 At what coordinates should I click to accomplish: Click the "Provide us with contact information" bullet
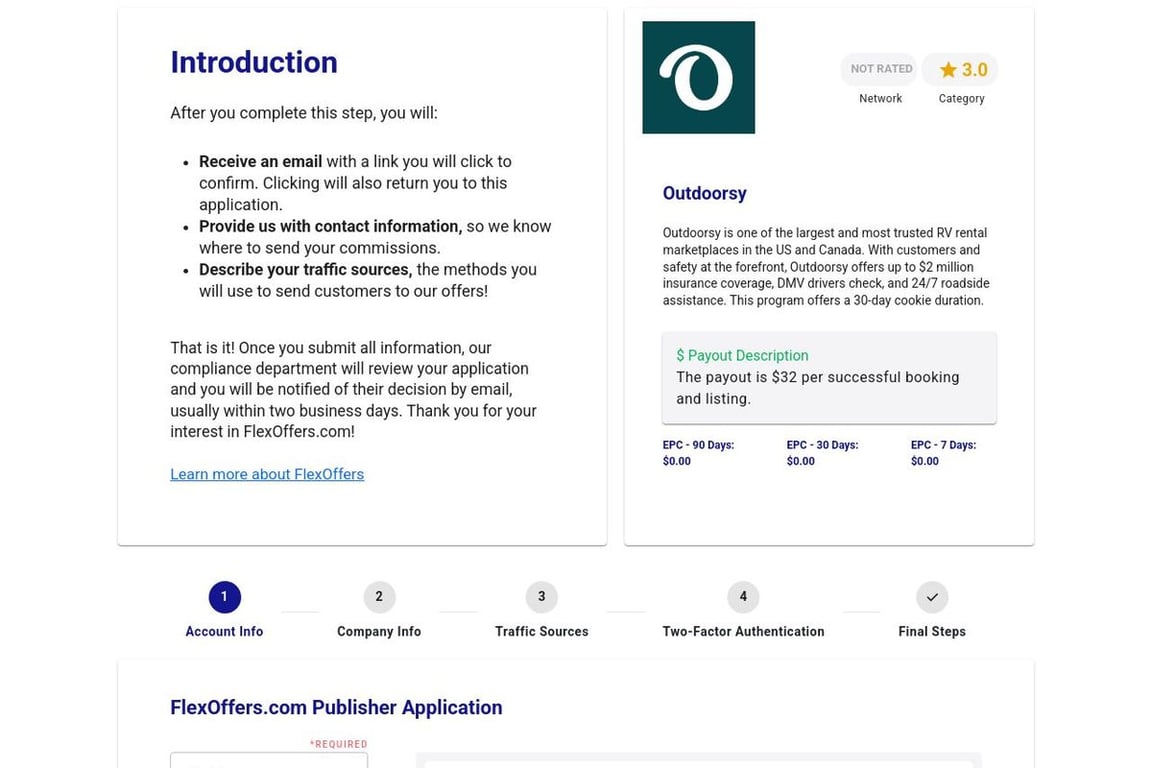[331, 226]
